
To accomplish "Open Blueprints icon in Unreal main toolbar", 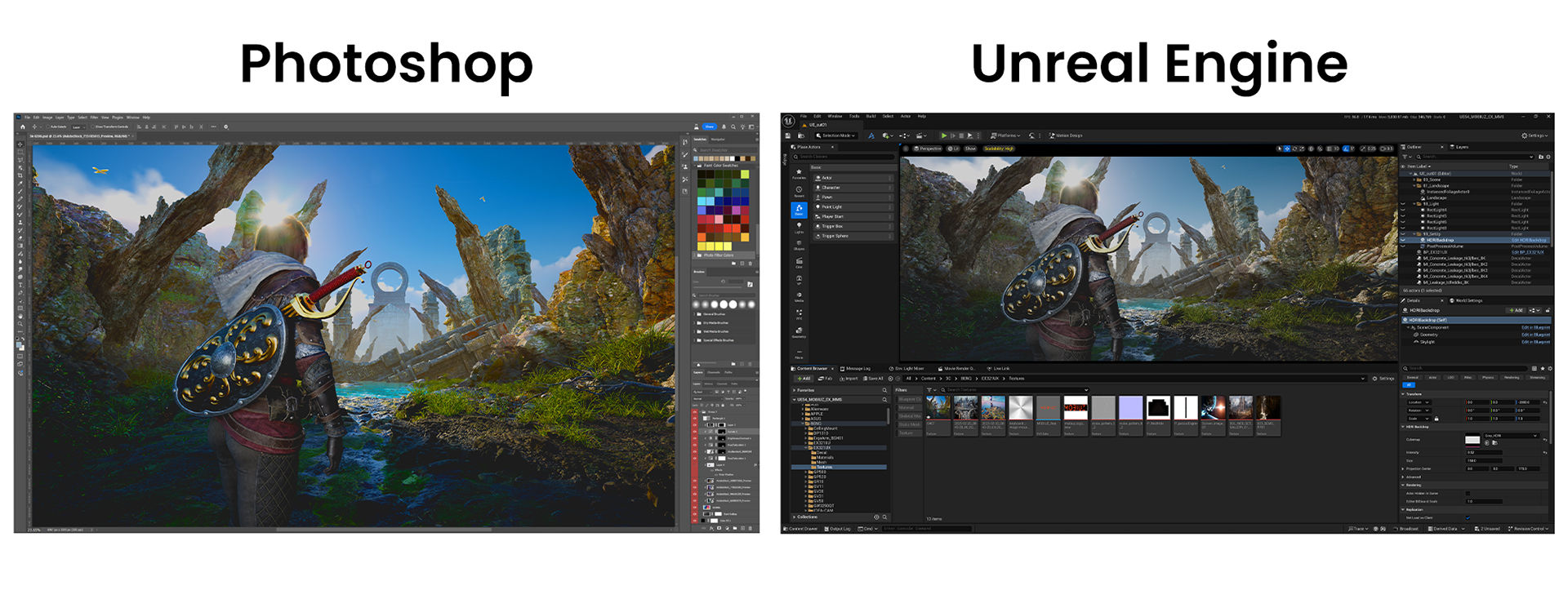I will [x=904, y=135].
